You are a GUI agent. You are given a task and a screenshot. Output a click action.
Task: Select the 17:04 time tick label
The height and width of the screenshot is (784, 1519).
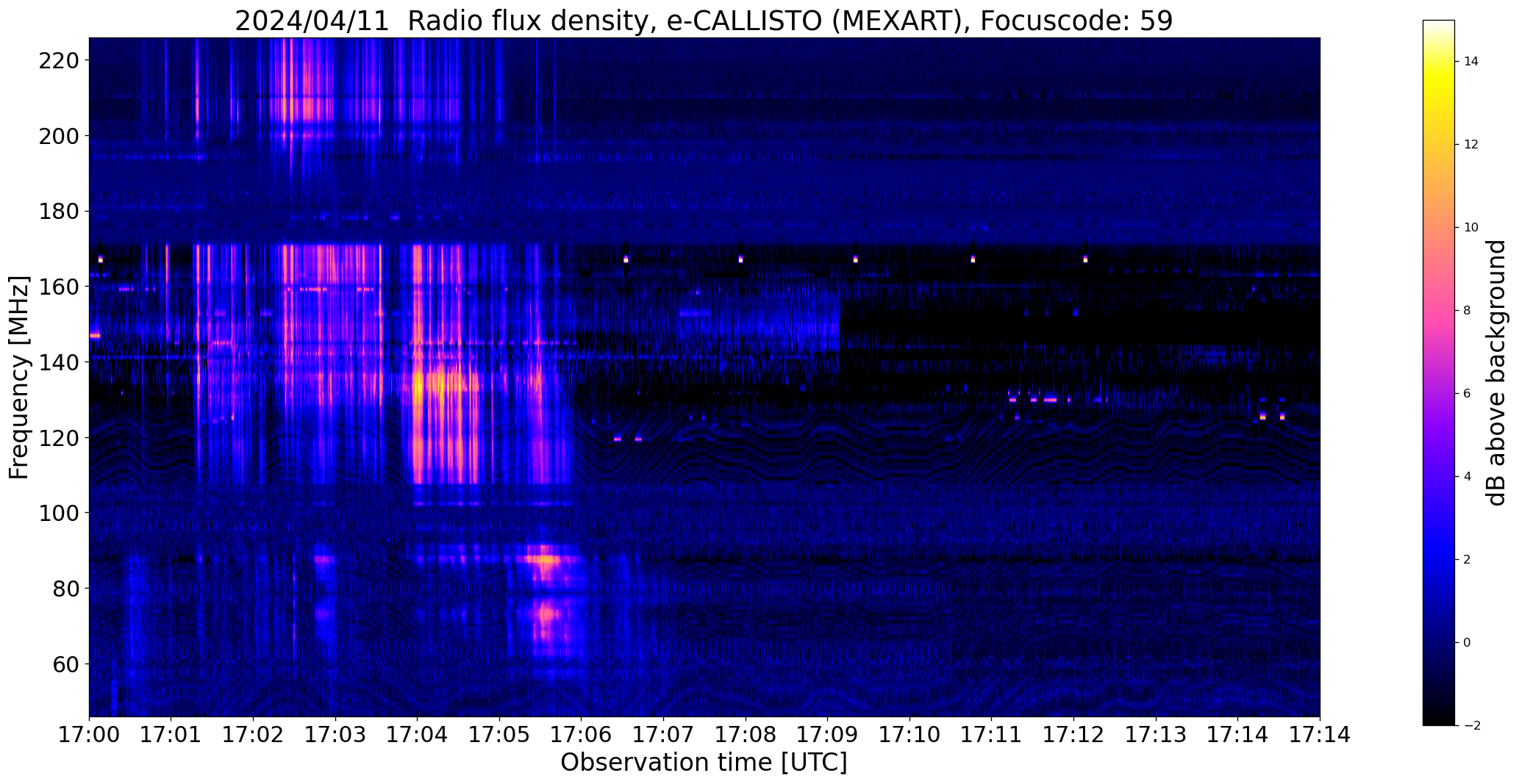(x=418, y=736)
